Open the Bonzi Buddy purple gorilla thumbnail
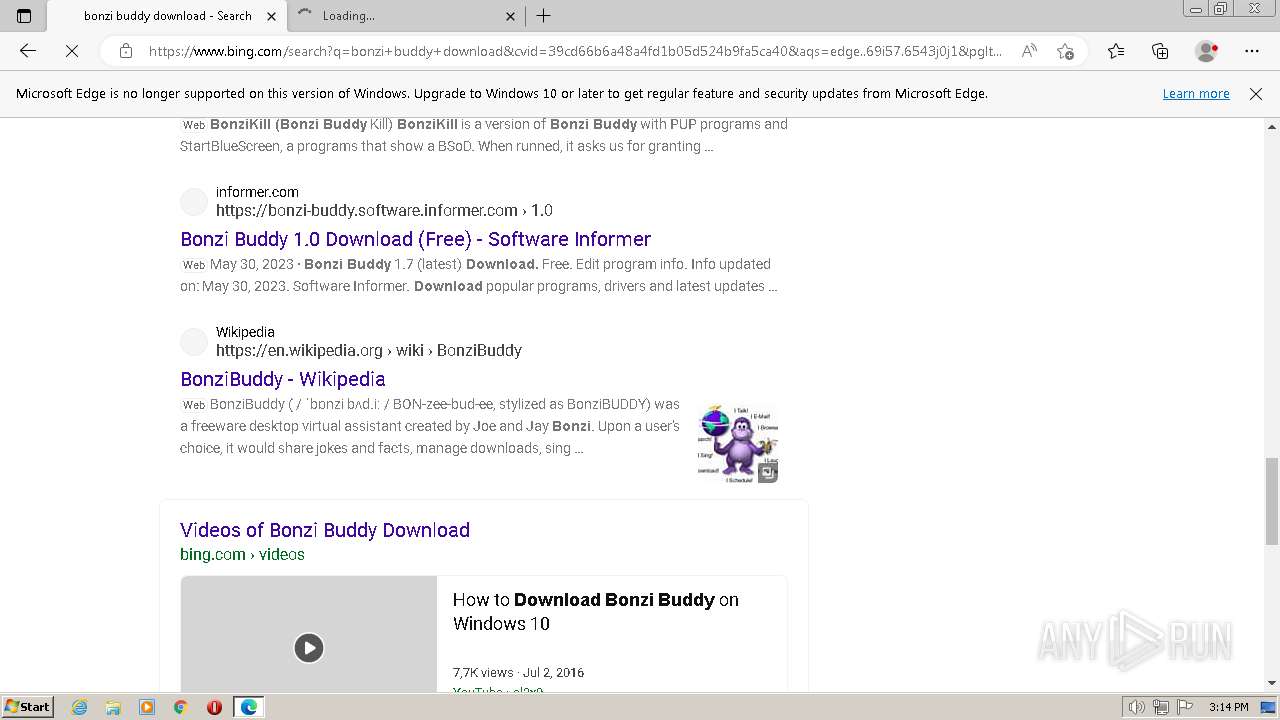 click(x=738, y=442)
